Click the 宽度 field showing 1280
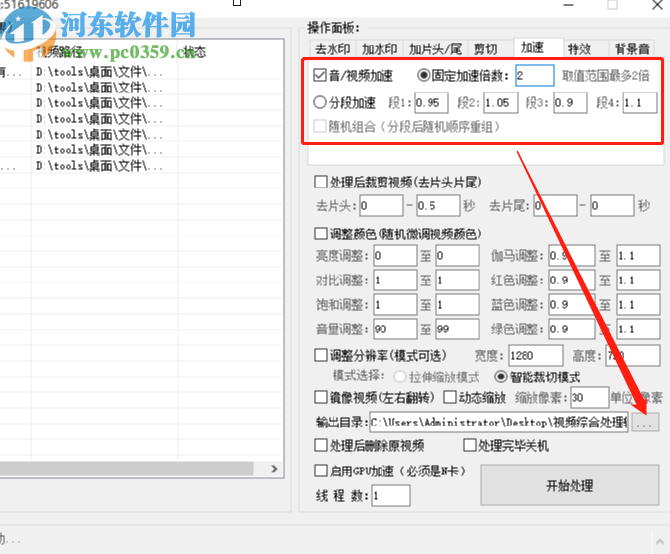The height and width of the screenshot is (554, 670). pos(536,355)
